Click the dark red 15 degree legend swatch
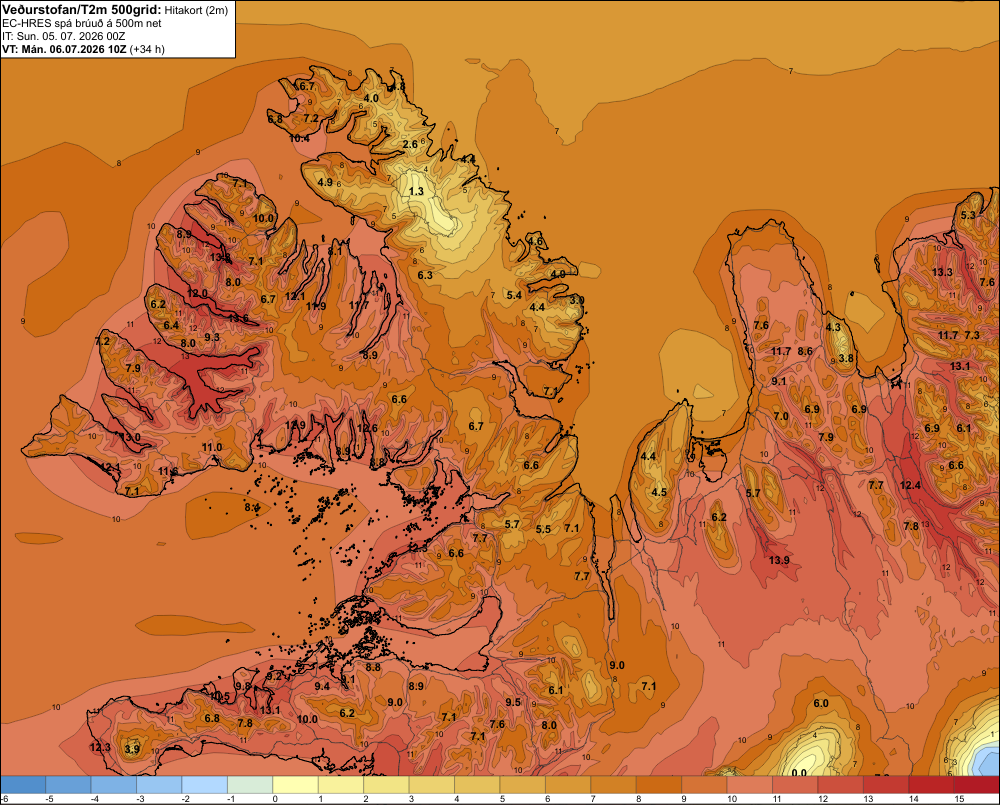Image resolution: width=1000 pixels, height=805 pixels. (976, 785)
